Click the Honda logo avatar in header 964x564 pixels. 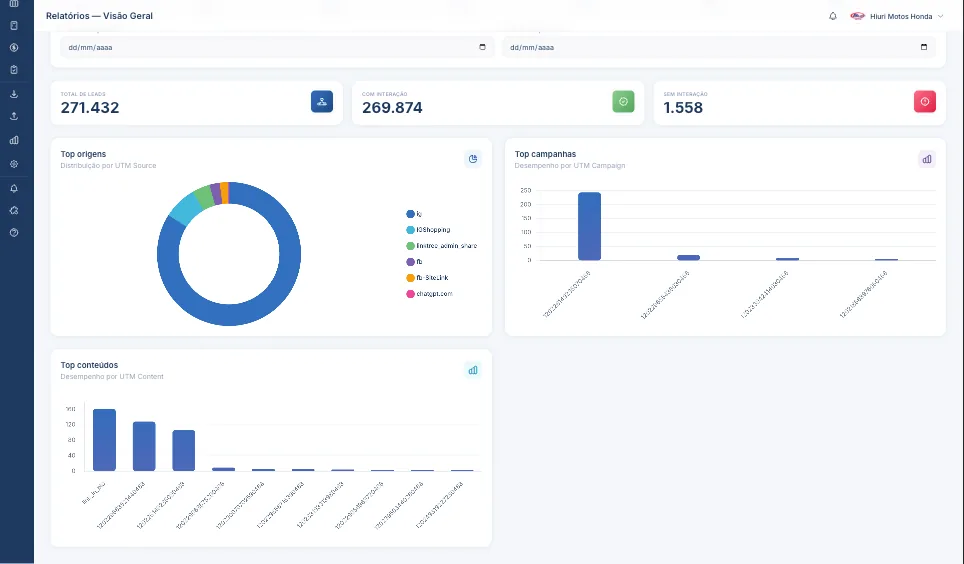point(857,16)
